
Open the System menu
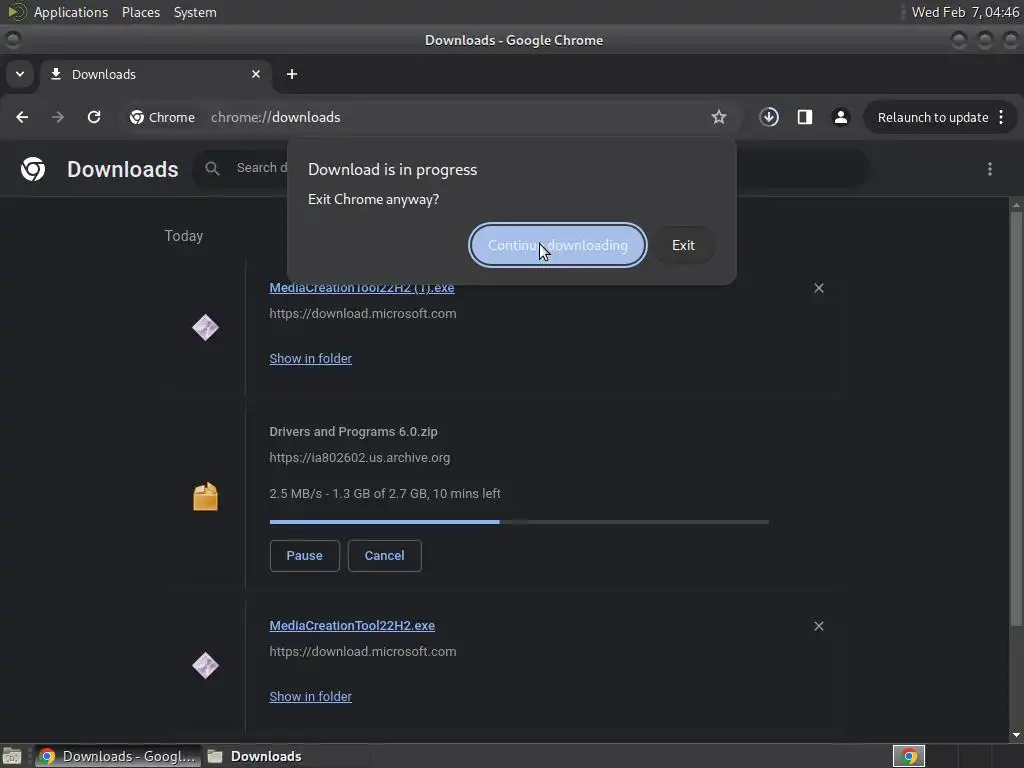(x=195, y=12)
